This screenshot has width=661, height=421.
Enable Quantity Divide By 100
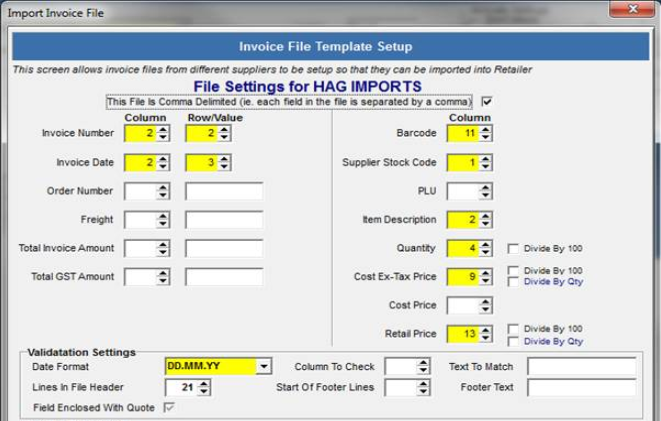pos(513,249)
